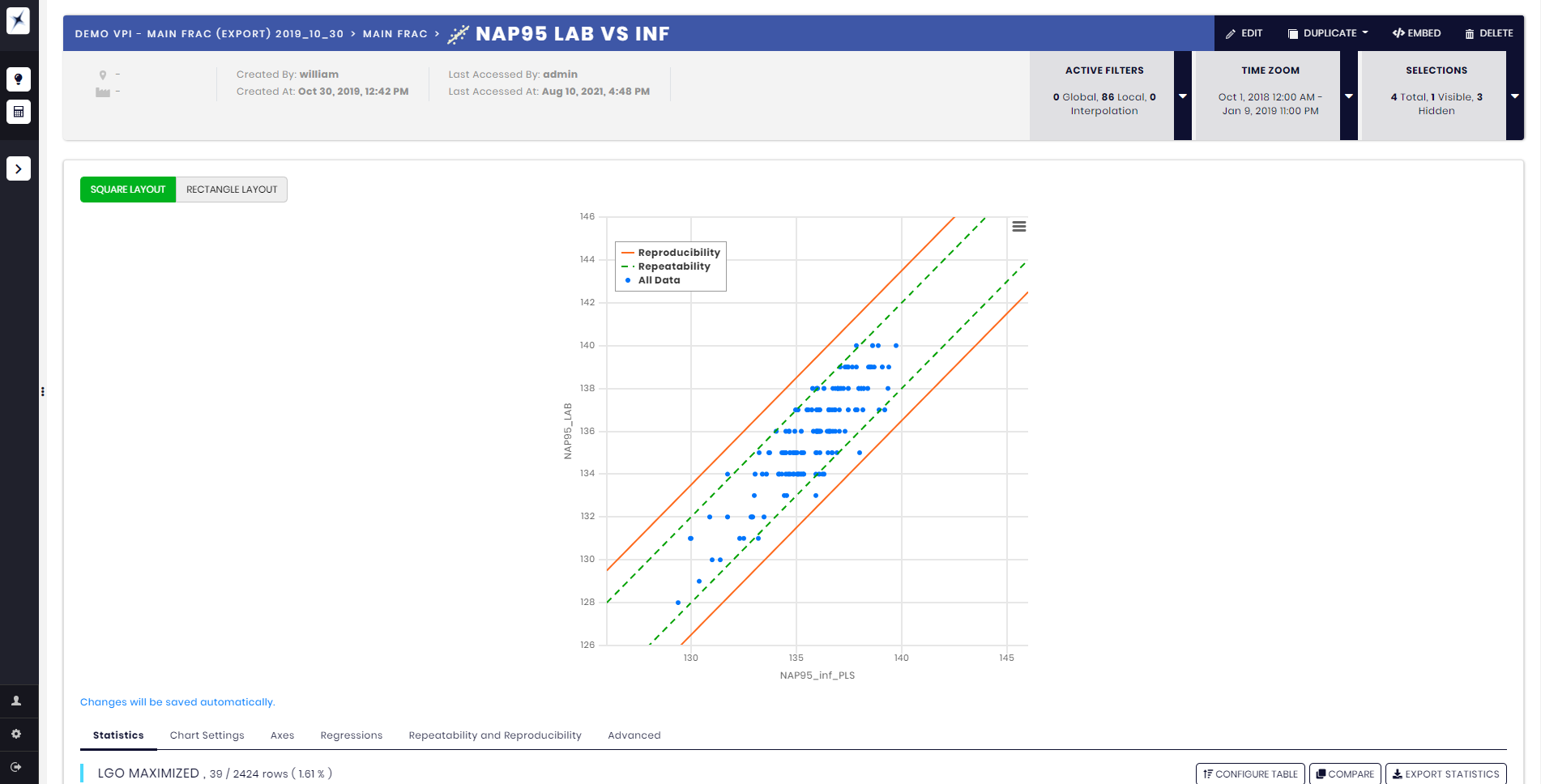Expand the Active Filters dropdown arrow
Screen dimensions: 1541x784
pos(1183,96)
